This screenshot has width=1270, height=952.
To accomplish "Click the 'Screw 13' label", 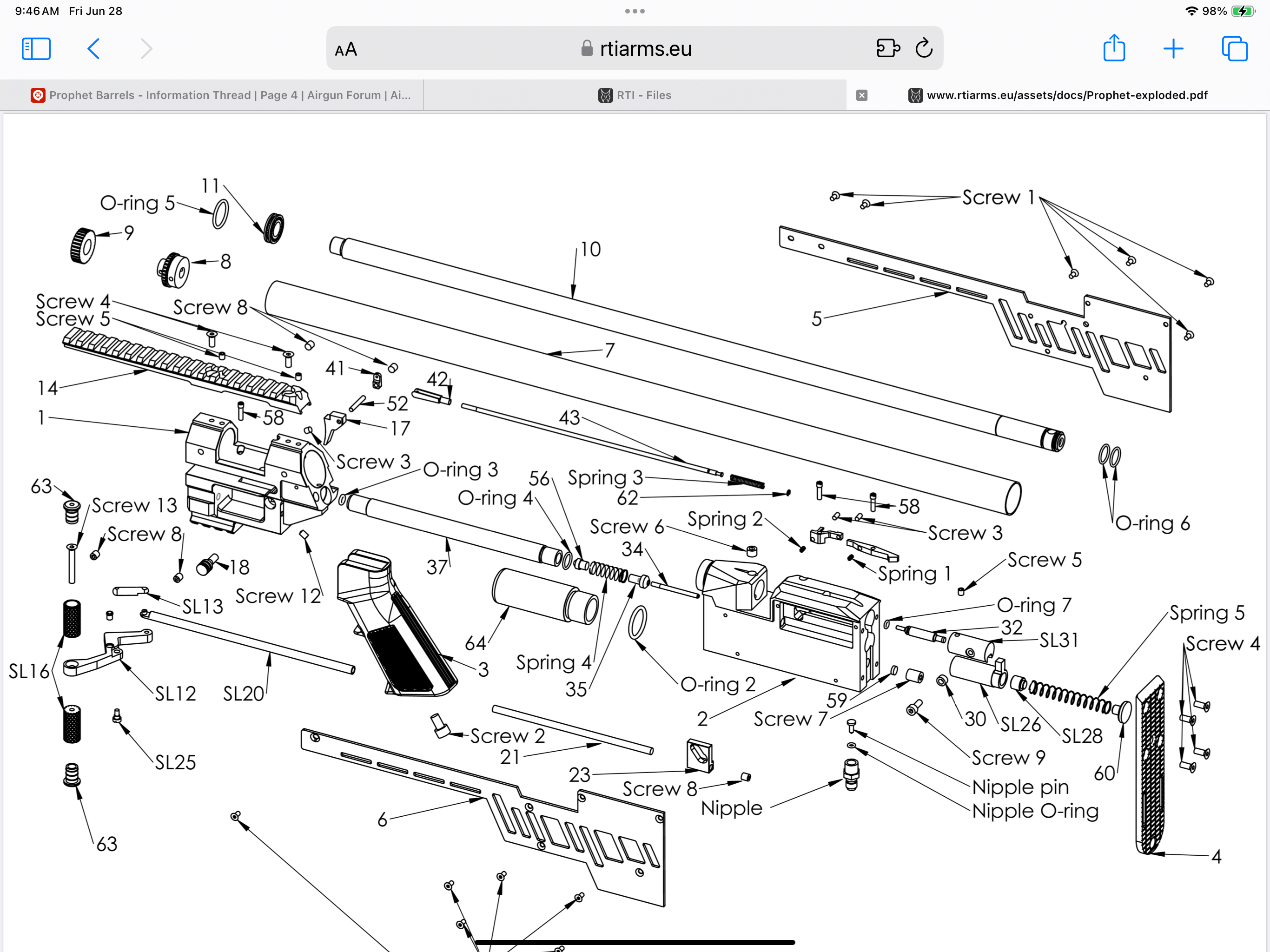I will [135, 505].
